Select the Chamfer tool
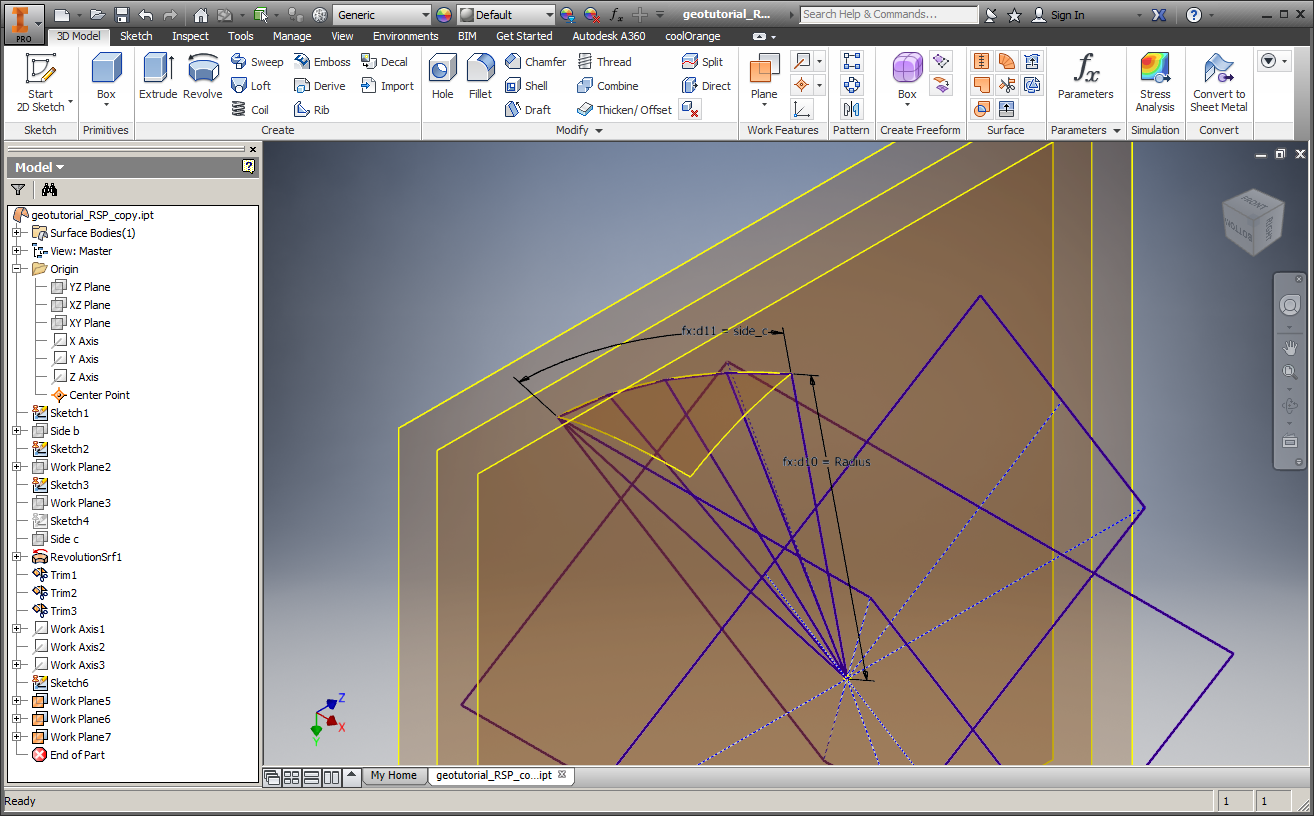This screenshot has height=816, width=1314. pos(535,62)
